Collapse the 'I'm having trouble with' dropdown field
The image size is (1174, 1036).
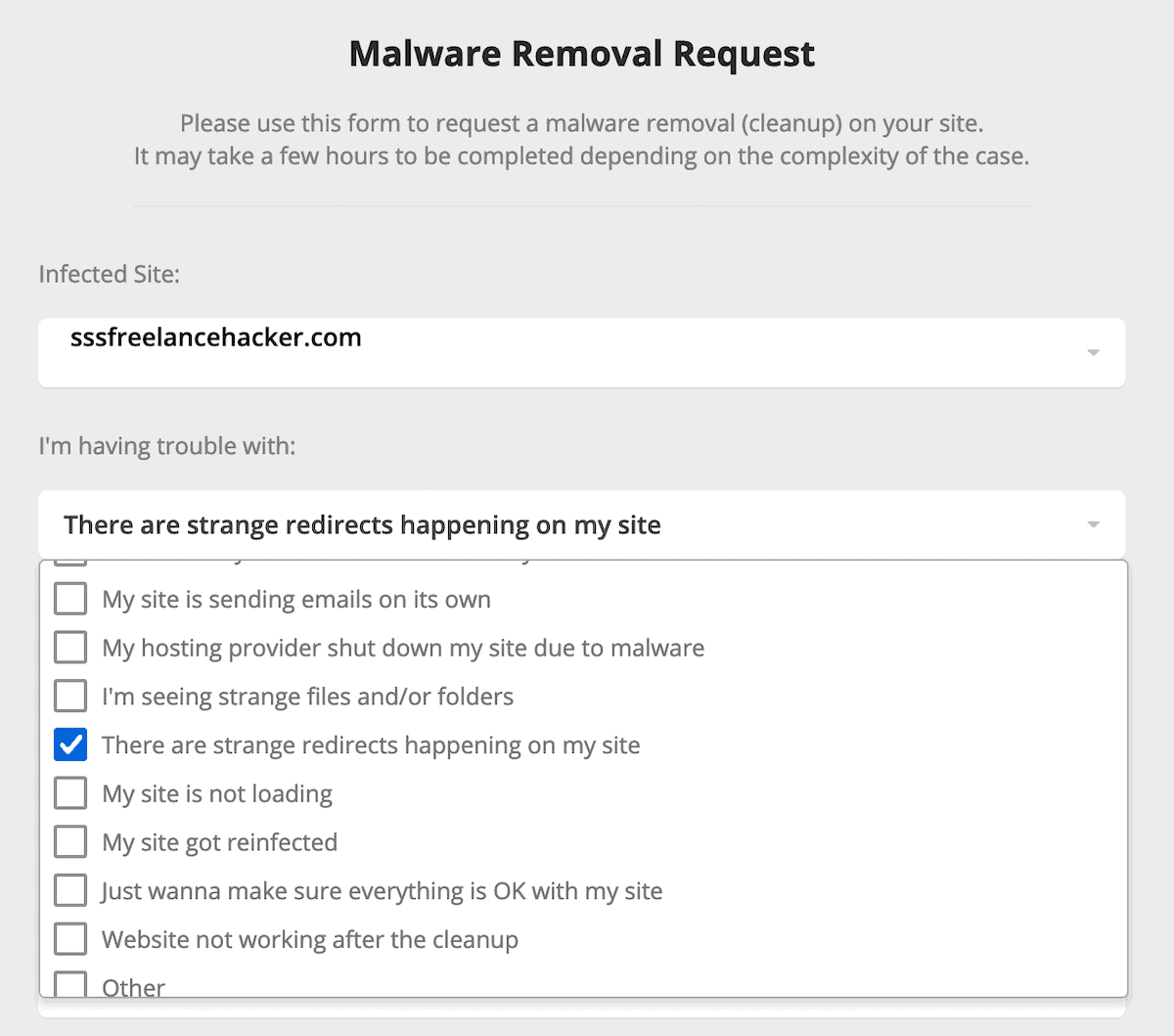pyautogui.click(x=581, y=525)
